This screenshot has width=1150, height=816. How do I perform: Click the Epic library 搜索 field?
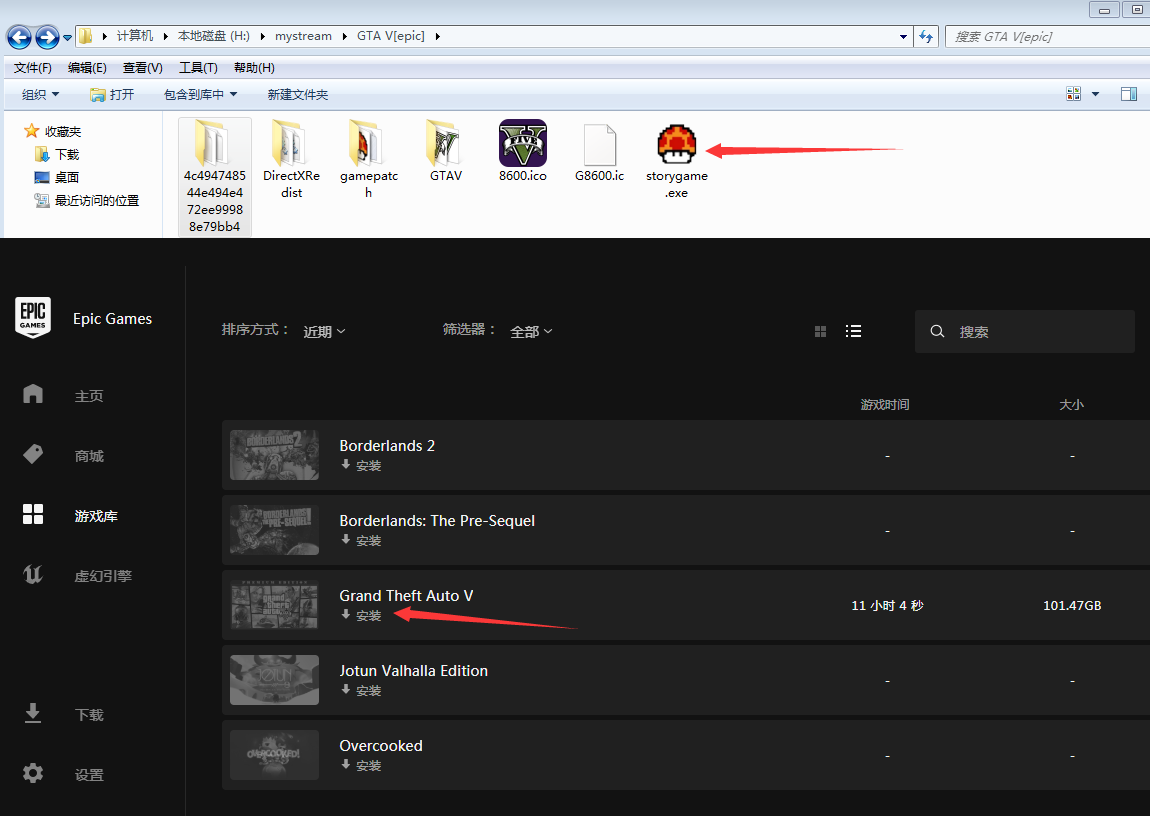point(1025,331)
